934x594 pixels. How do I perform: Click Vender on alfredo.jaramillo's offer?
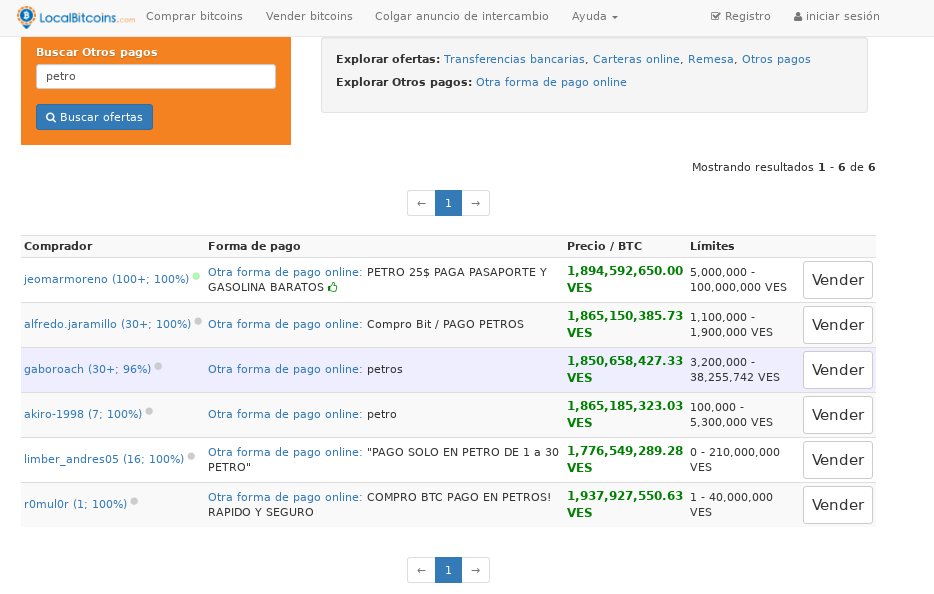coord(838,325)
